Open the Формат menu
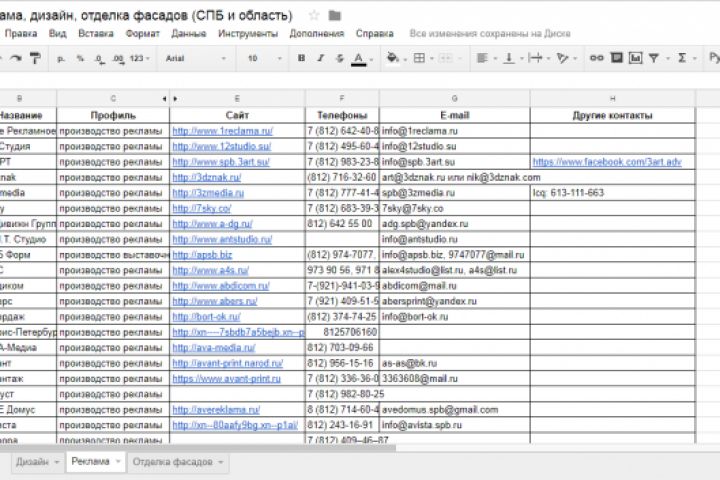Viewport: 720px width, 480px height. pyautogui.click(x=142, y=34)
